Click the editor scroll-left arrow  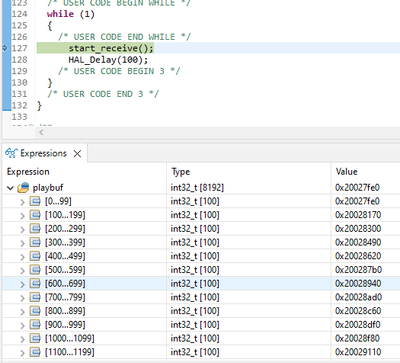point(41,132)
